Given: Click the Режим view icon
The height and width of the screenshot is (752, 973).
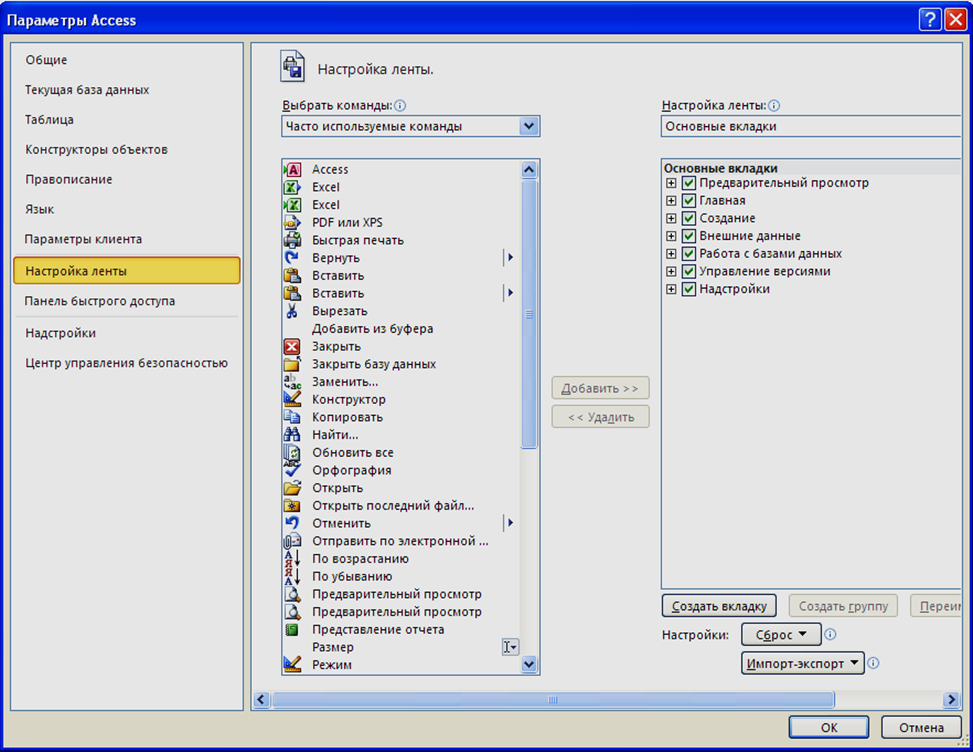Looking at the screenshot, I should (x=292, y=665).
